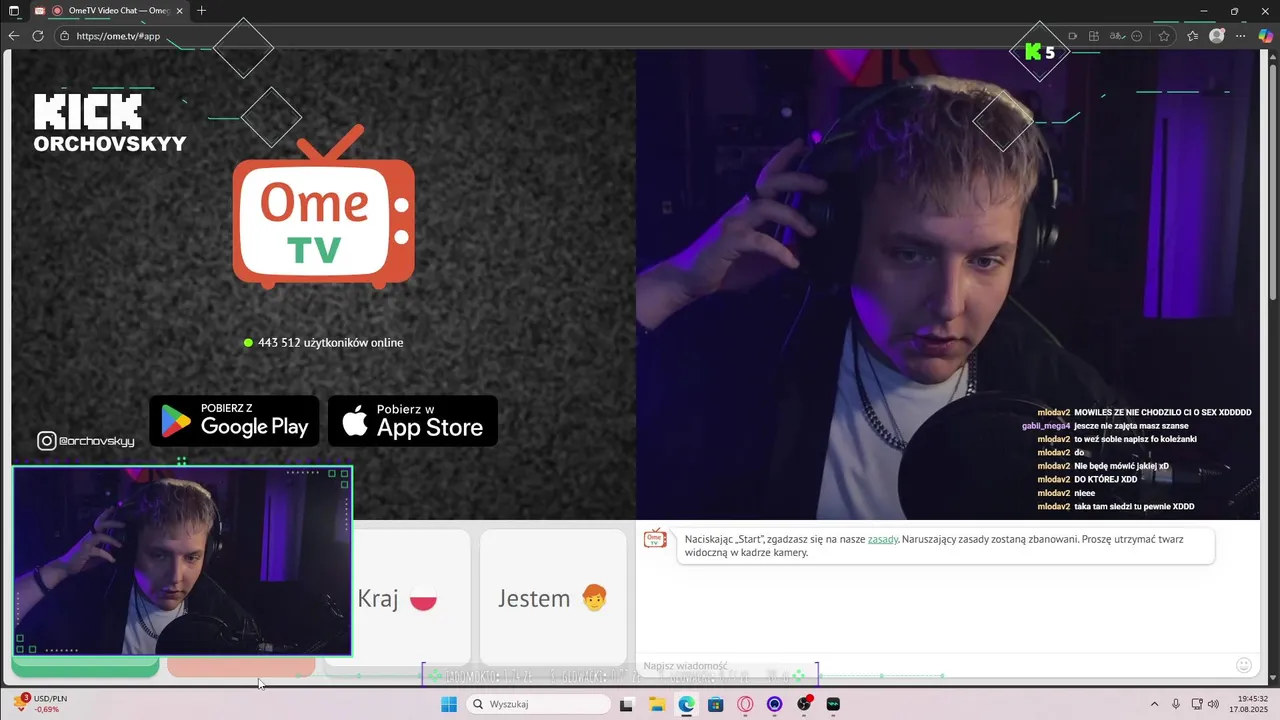The height and width of the screenshot is (720, 1280).
Task: Open the purple circle app on taskbar
Action: 775,705
